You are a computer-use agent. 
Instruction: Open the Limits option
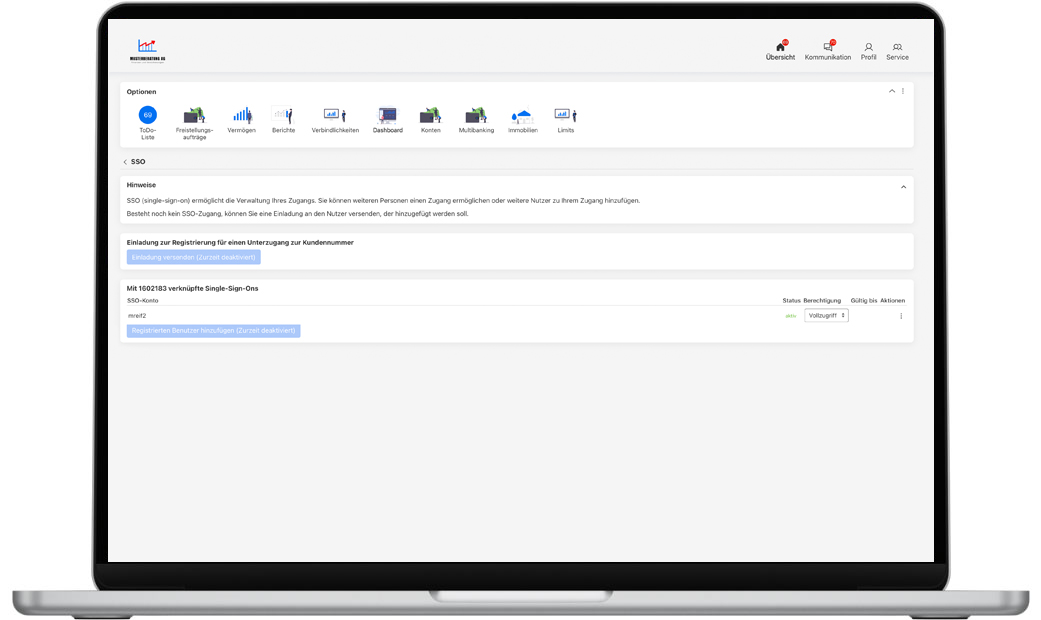(565, 116)
